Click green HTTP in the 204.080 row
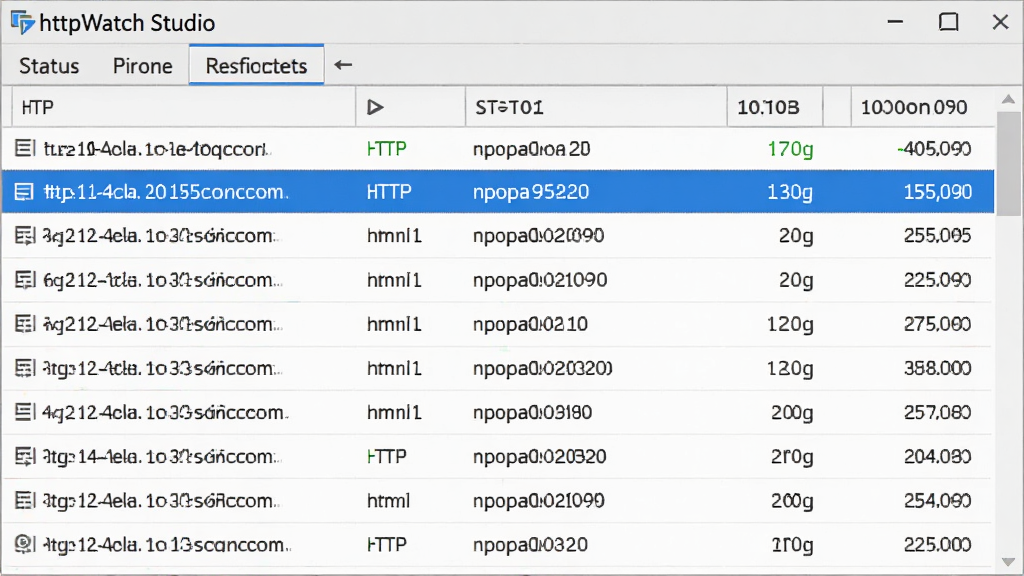Viewport: 1024px width, 576px height. click(387, 456)
